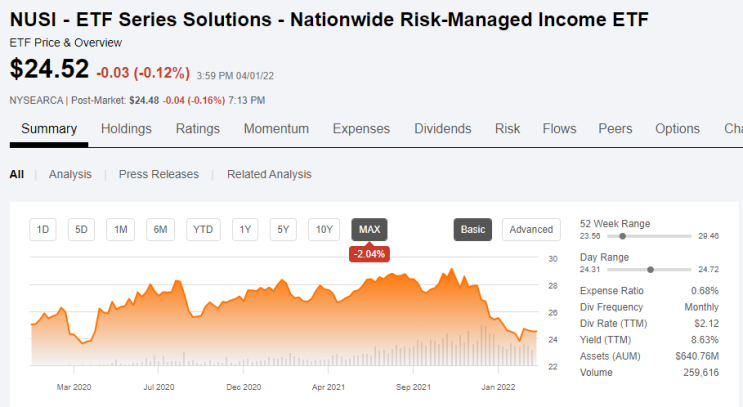Open the Ratings tab
Image resolution: width=743 pixels, height=407 pixels.
click(198, 129)
